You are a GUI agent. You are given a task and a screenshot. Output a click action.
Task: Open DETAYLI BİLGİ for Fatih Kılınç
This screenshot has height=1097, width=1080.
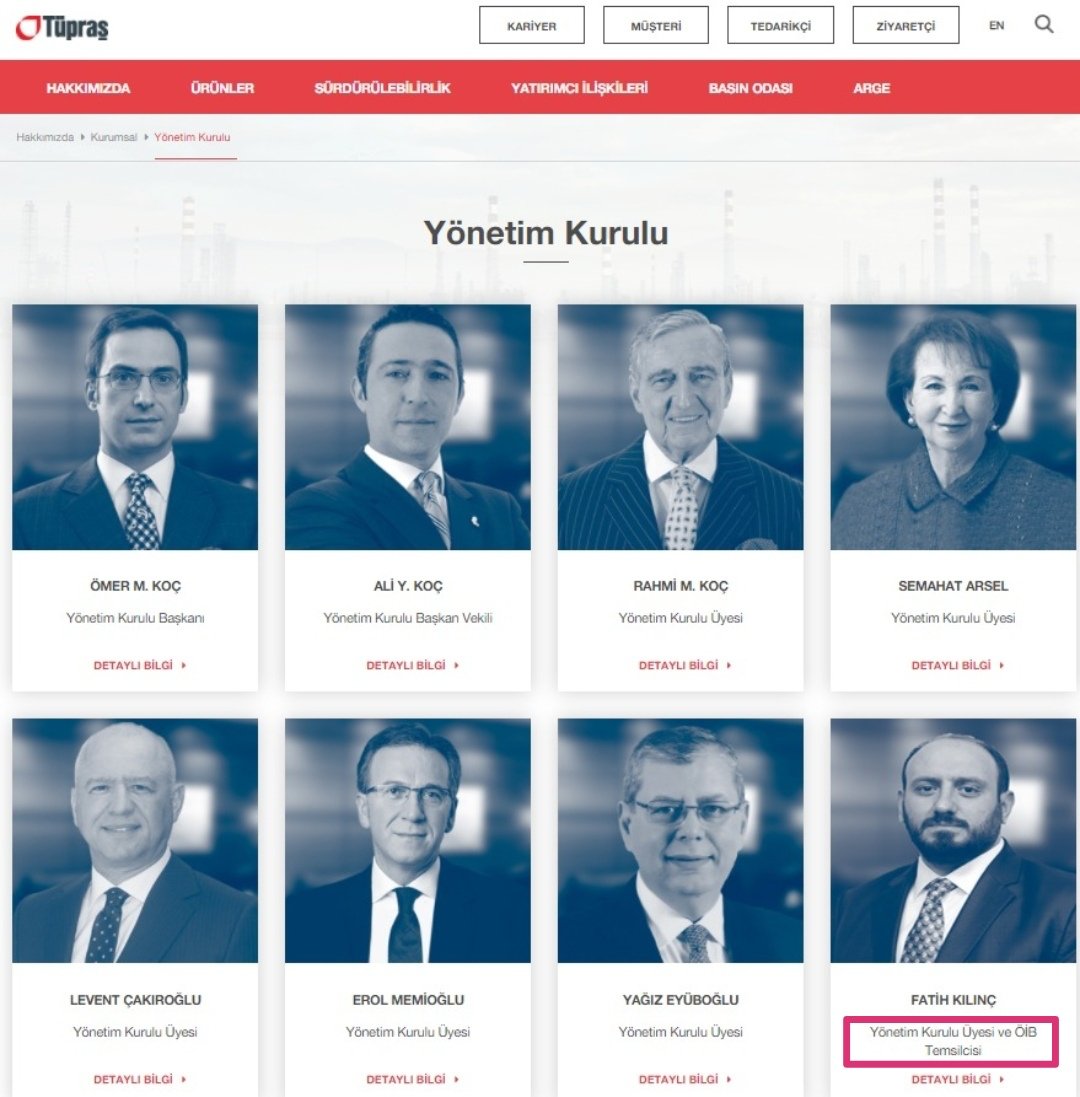pyautogui.click(x=958, y=1079)
